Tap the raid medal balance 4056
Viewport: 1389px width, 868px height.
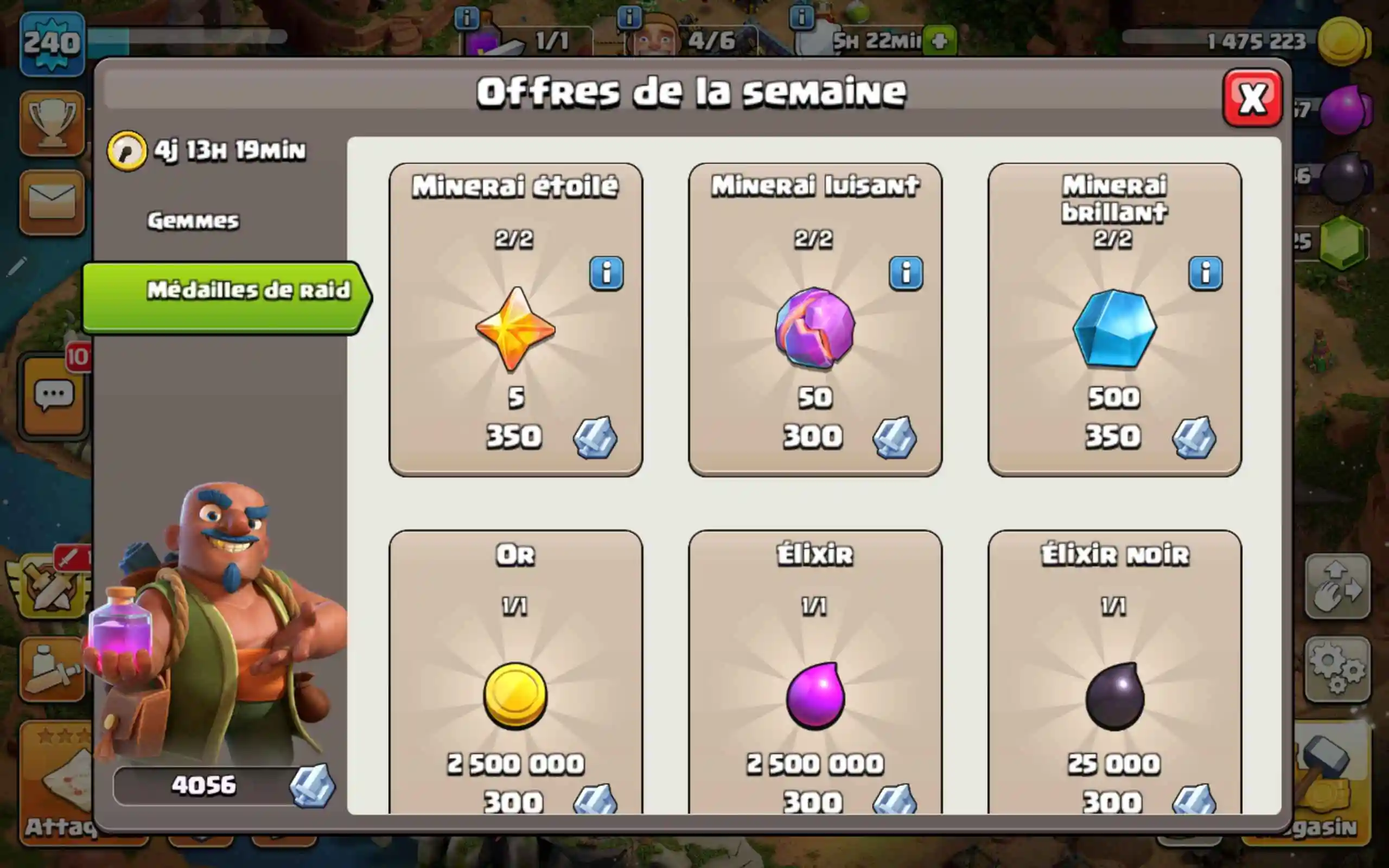[x=224, y=786]
